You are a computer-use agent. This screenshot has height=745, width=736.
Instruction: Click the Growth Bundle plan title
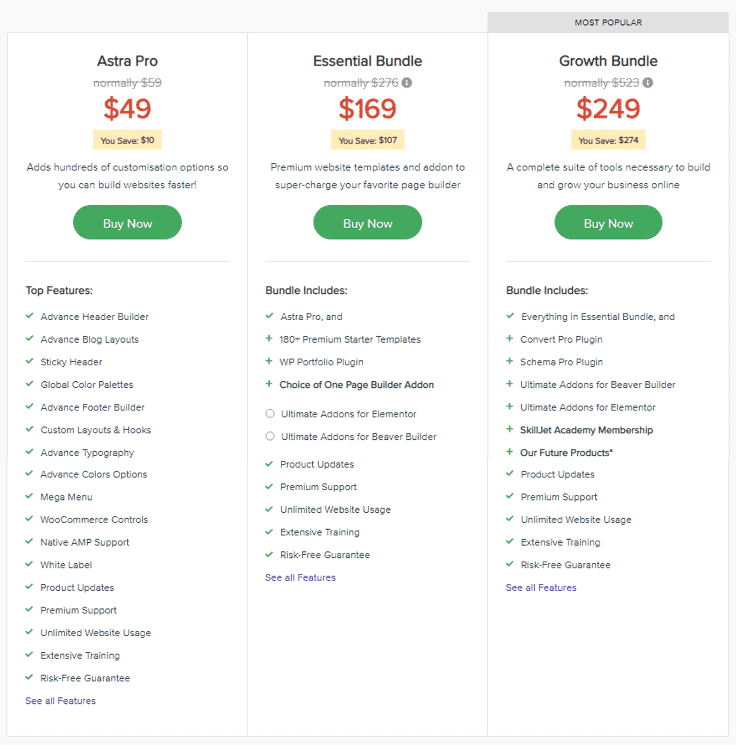tap(608, 61)
